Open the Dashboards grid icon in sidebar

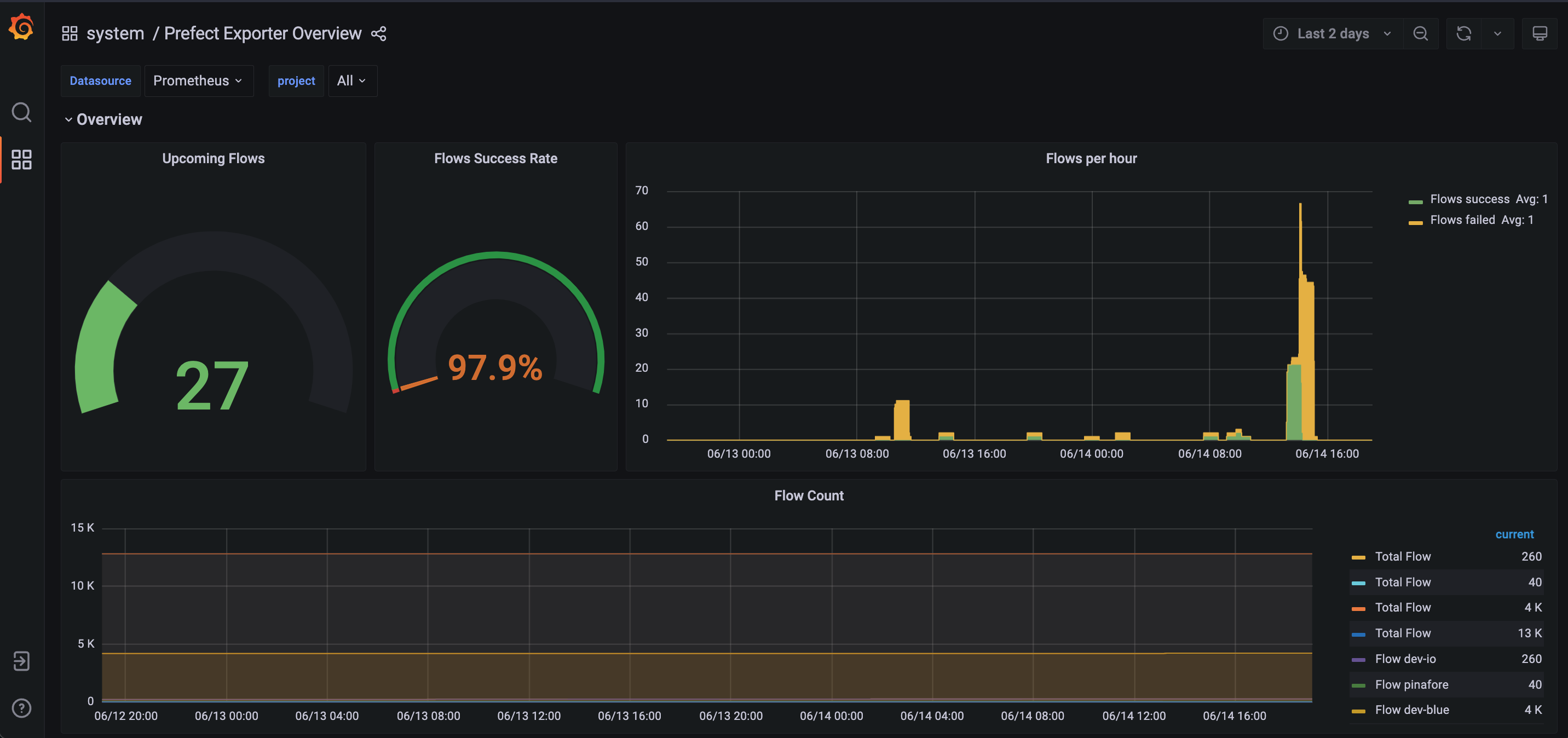point(22,159)
